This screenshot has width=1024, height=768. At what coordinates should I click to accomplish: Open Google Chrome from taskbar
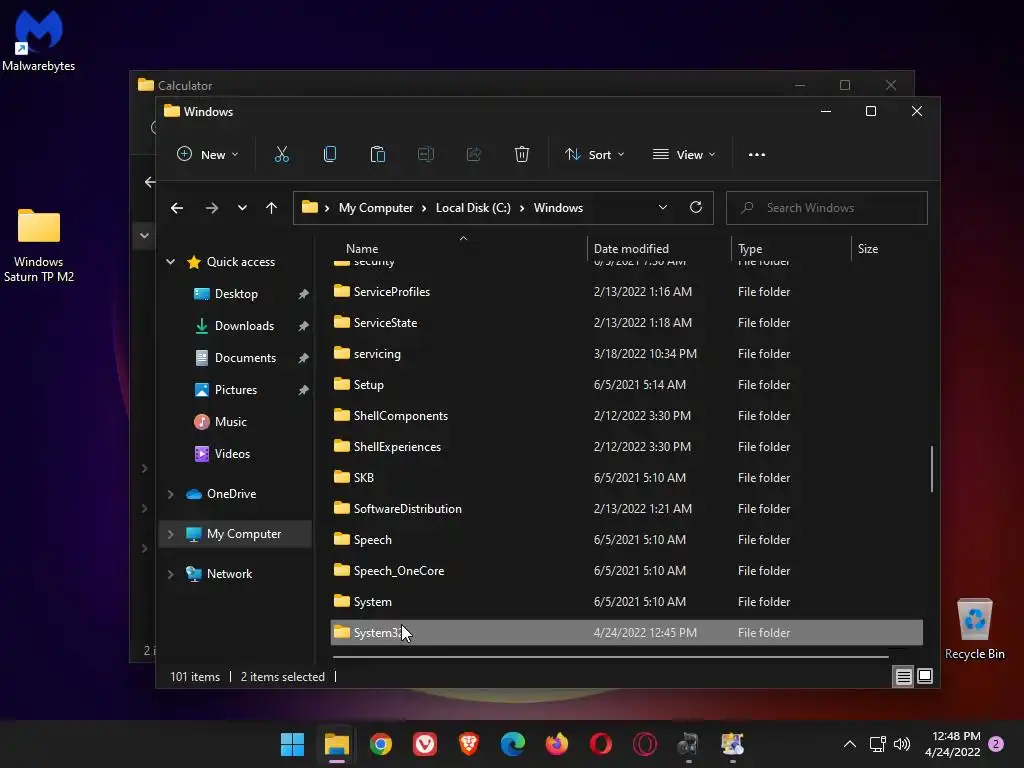tap(381, 744)
